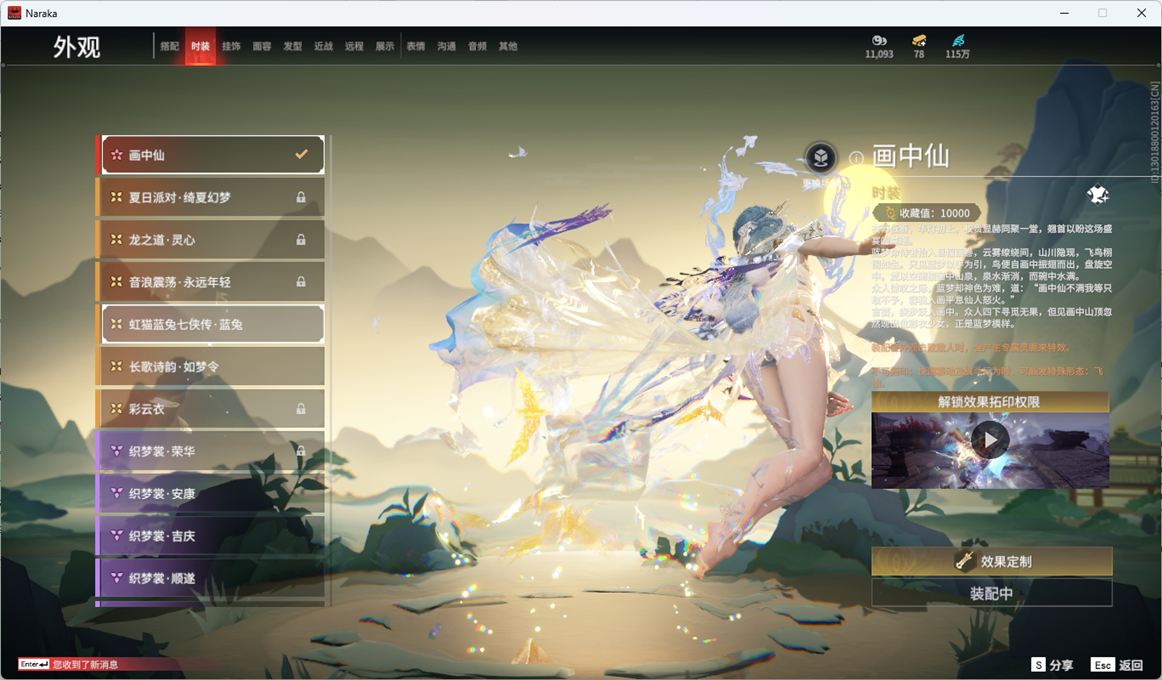
Task: Minimize the Naraka window
Action: click(x=1064, y=13)
